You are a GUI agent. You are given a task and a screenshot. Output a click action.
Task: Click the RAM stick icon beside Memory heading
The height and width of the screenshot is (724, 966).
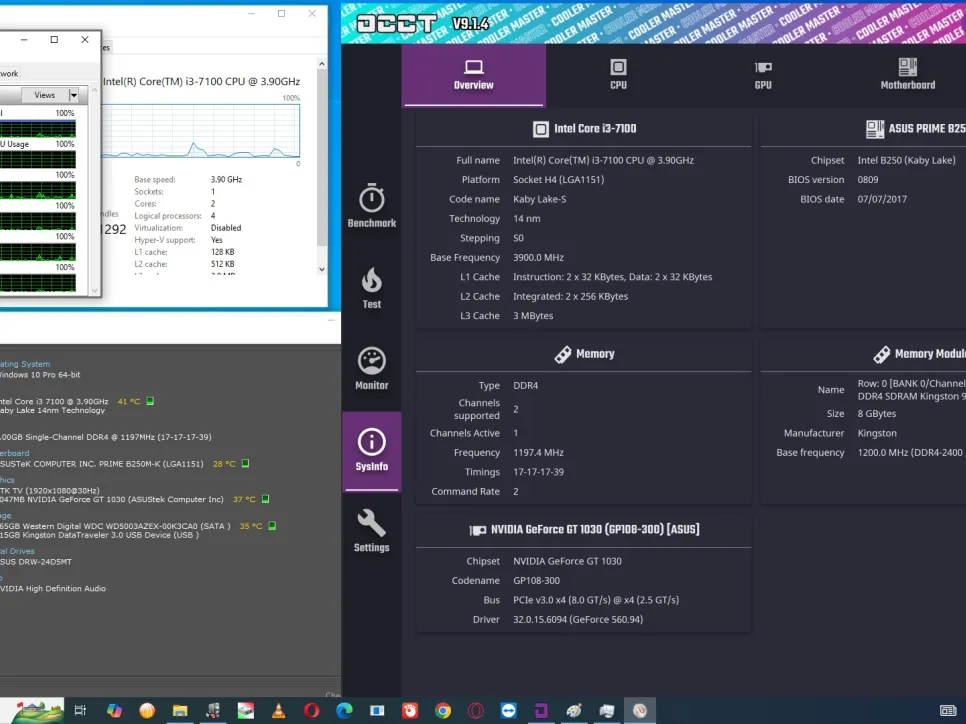tap(562, 354)
